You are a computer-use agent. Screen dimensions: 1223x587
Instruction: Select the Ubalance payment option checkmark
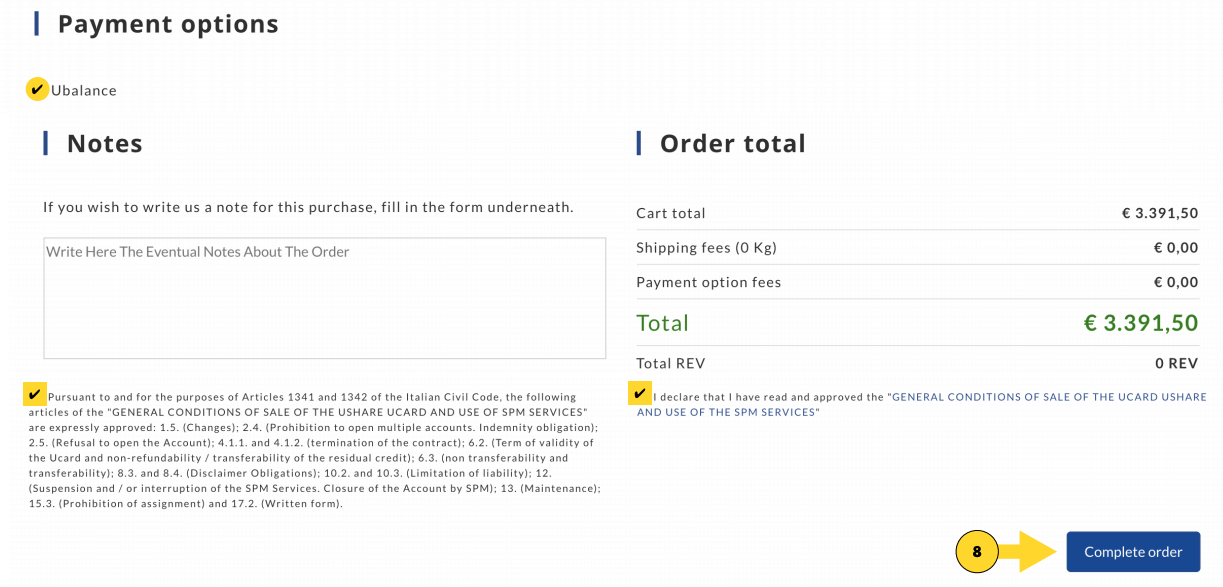coord(37,90)
